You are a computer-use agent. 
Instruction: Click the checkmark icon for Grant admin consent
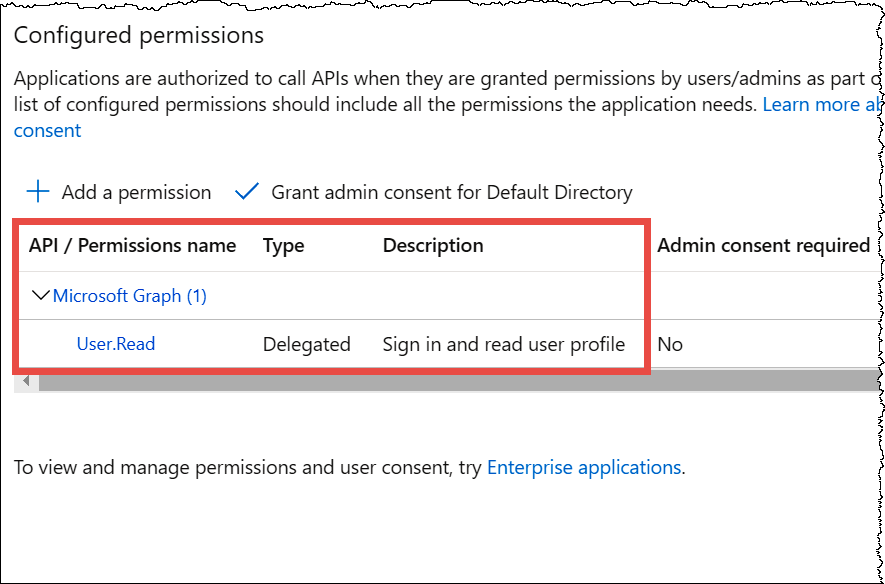(x=246, y=192)
